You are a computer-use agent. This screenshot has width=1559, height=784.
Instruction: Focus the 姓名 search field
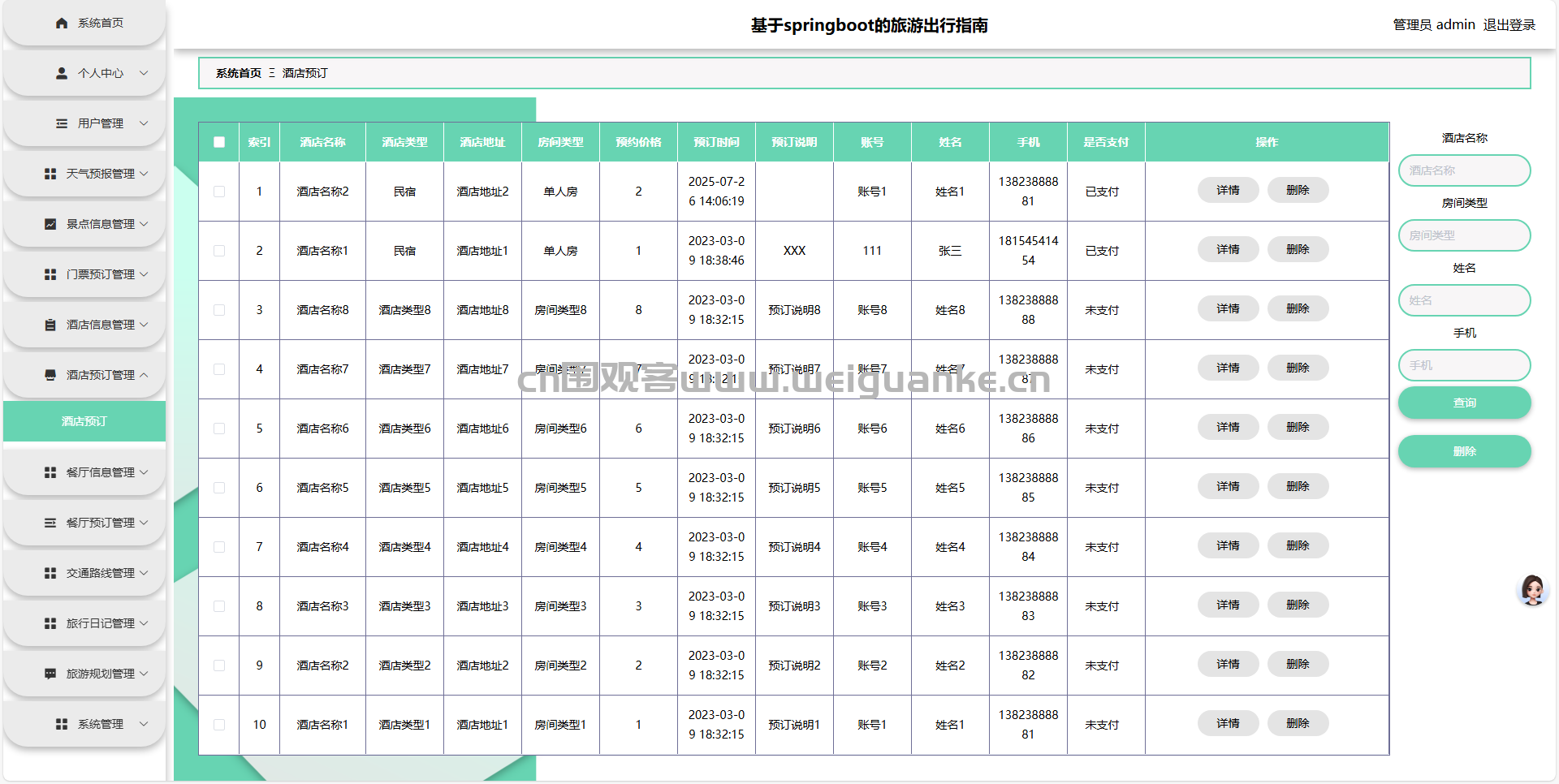(x=1464, y=300)
